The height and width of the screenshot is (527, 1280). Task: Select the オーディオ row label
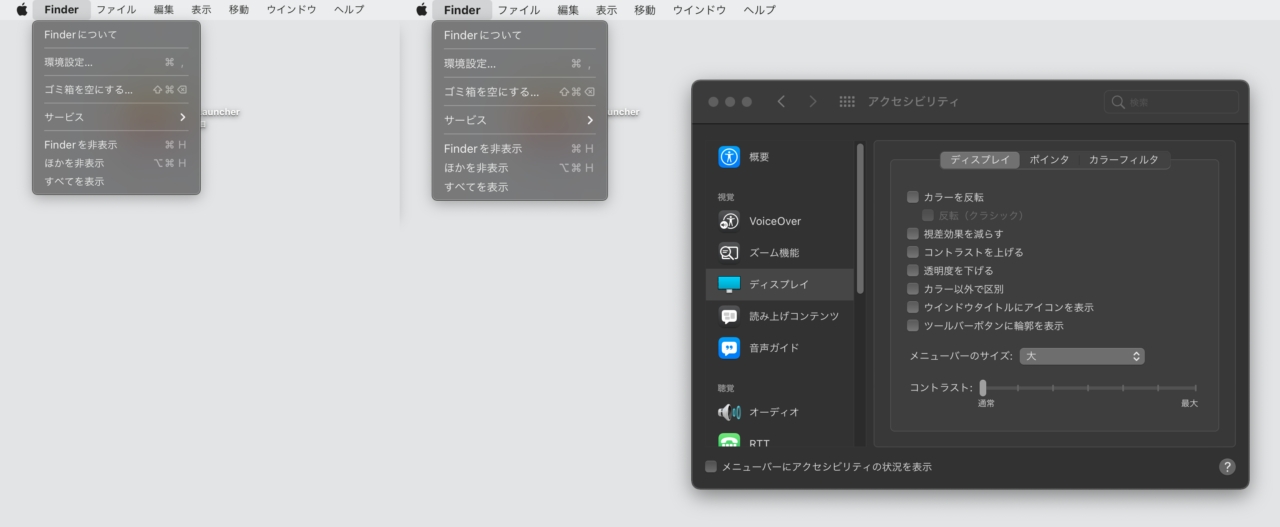[x=774, y=412]
